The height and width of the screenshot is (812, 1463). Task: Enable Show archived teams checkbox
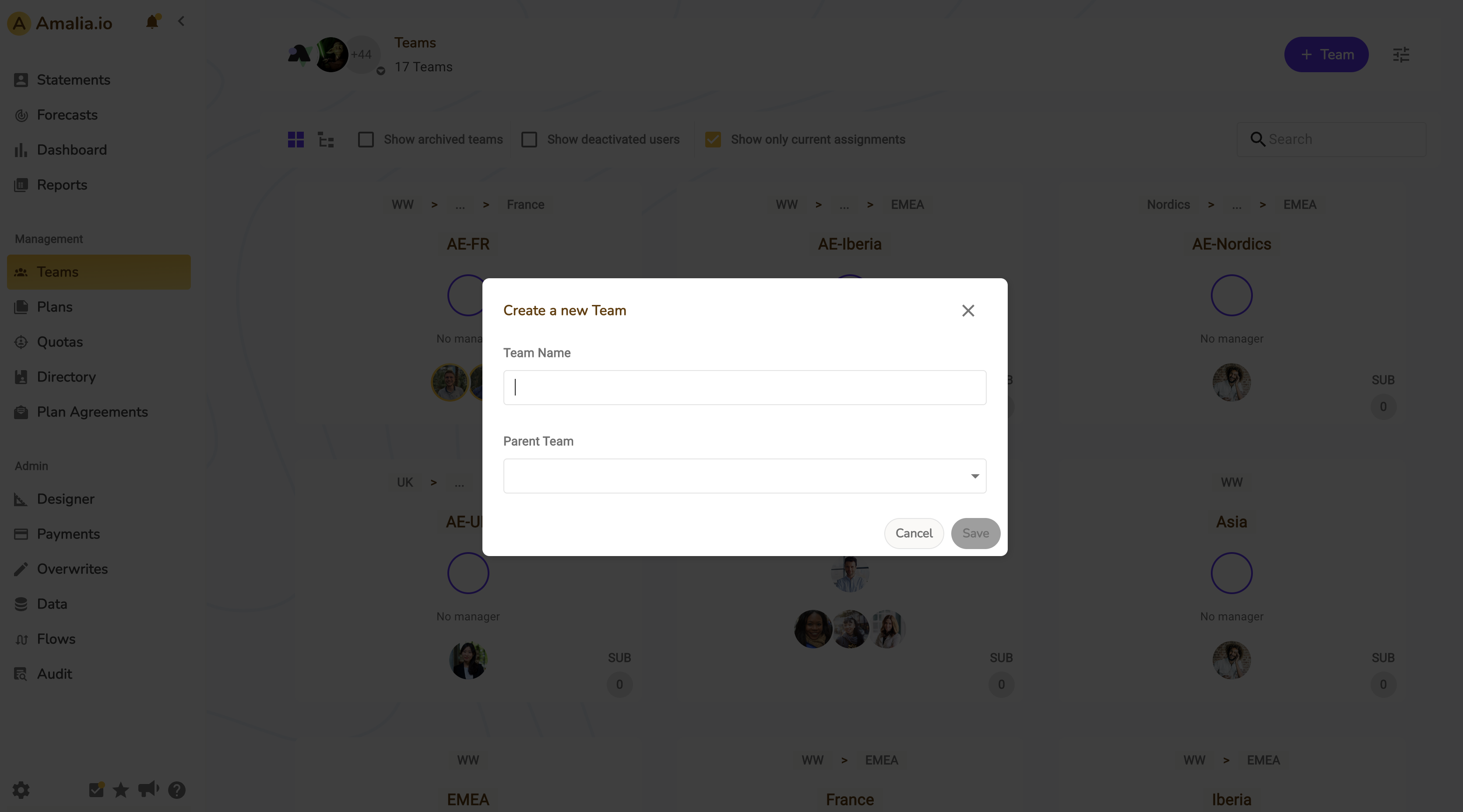tap(366, 140)
